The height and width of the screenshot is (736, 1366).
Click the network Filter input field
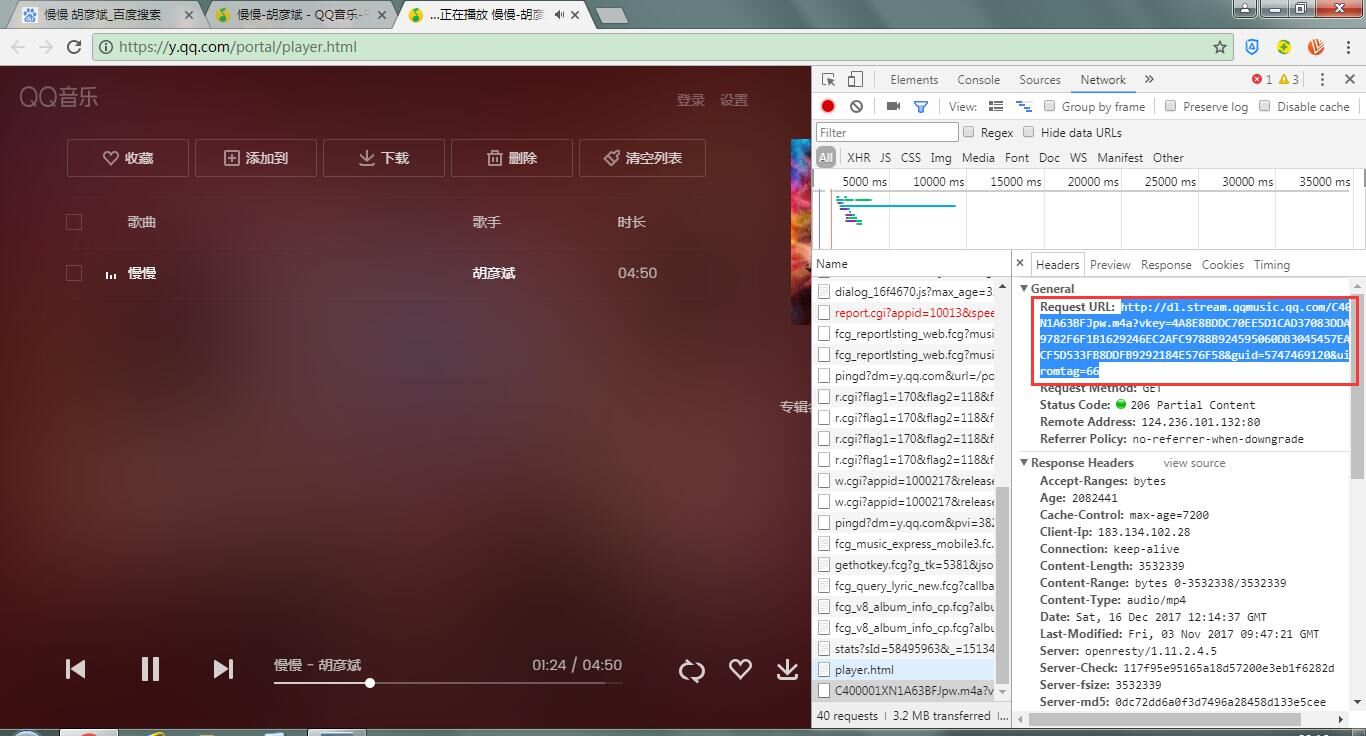(886, 131)
